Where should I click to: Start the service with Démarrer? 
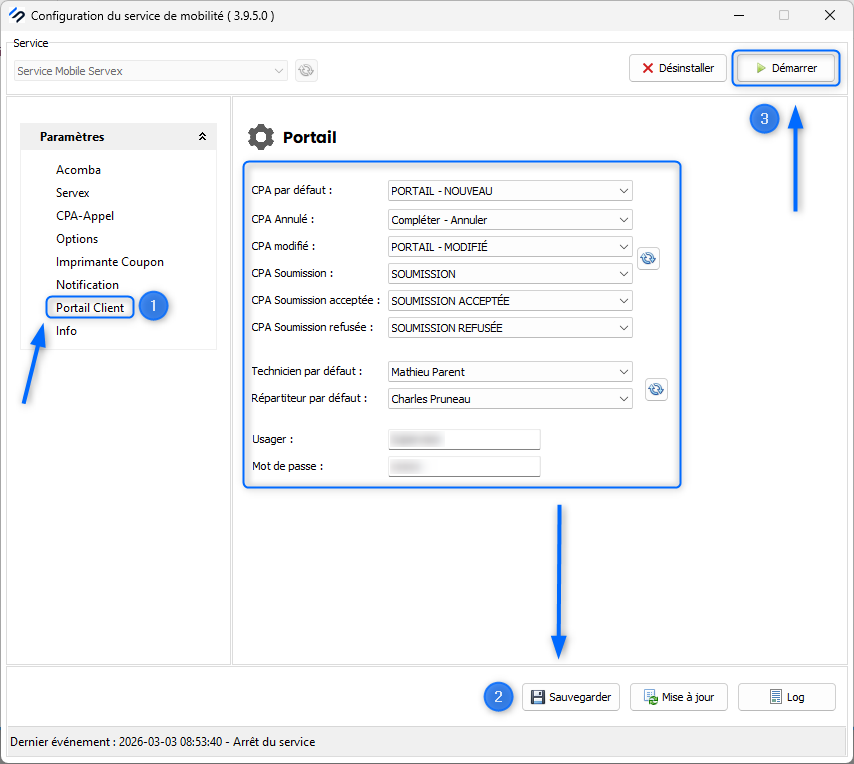(x=785, y=68)
